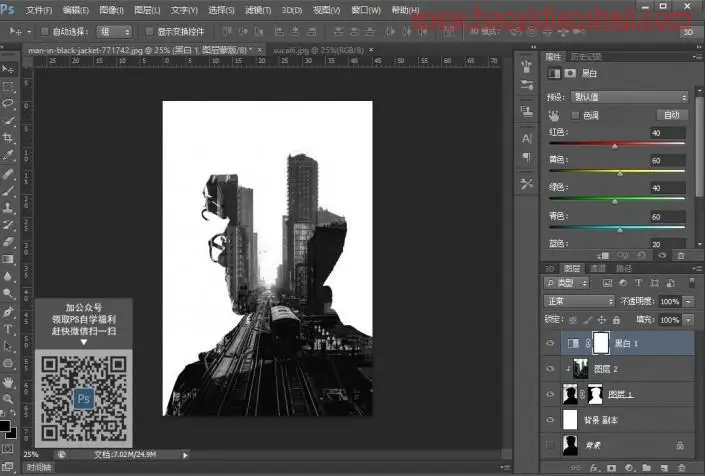Click the 3D workspace button in options bar

(x=688, y=32)
